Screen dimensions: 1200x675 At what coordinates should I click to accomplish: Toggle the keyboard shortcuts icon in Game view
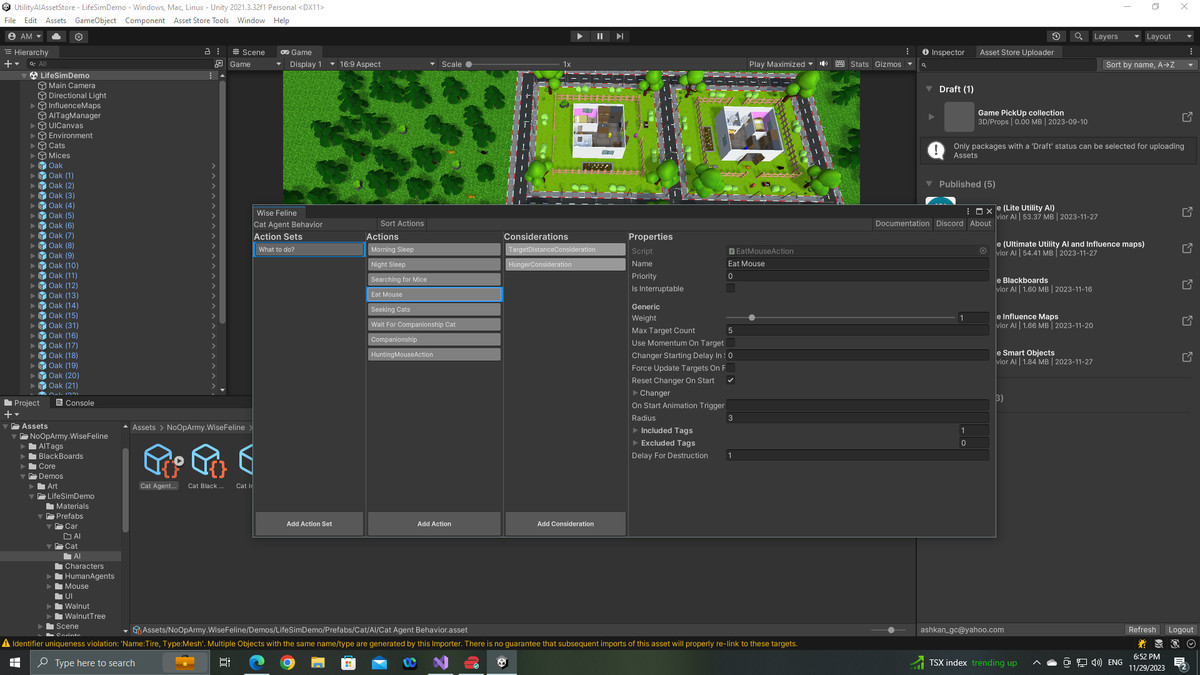840,64
